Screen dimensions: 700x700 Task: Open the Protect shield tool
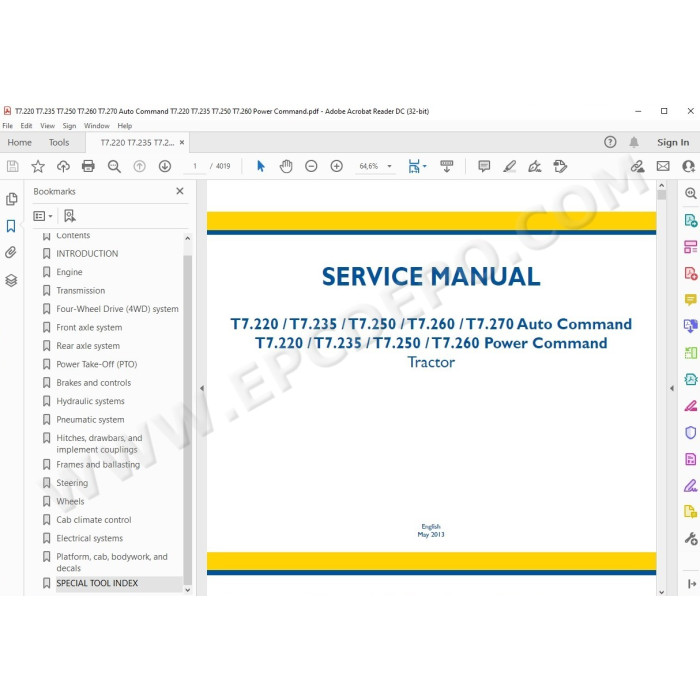(691, 433)
